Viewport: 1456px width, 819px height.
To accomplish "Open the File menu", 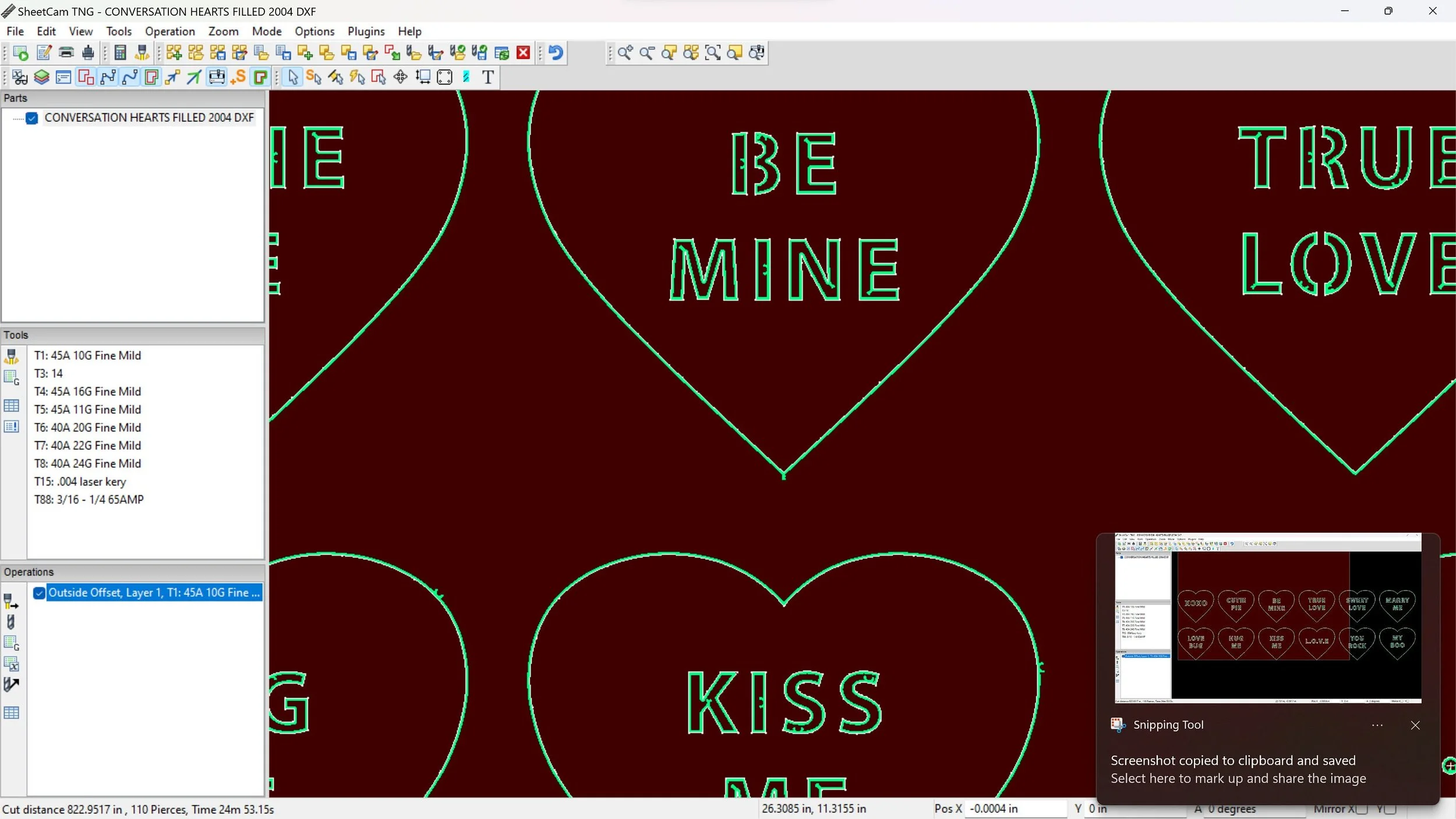I will click(15, 31).
